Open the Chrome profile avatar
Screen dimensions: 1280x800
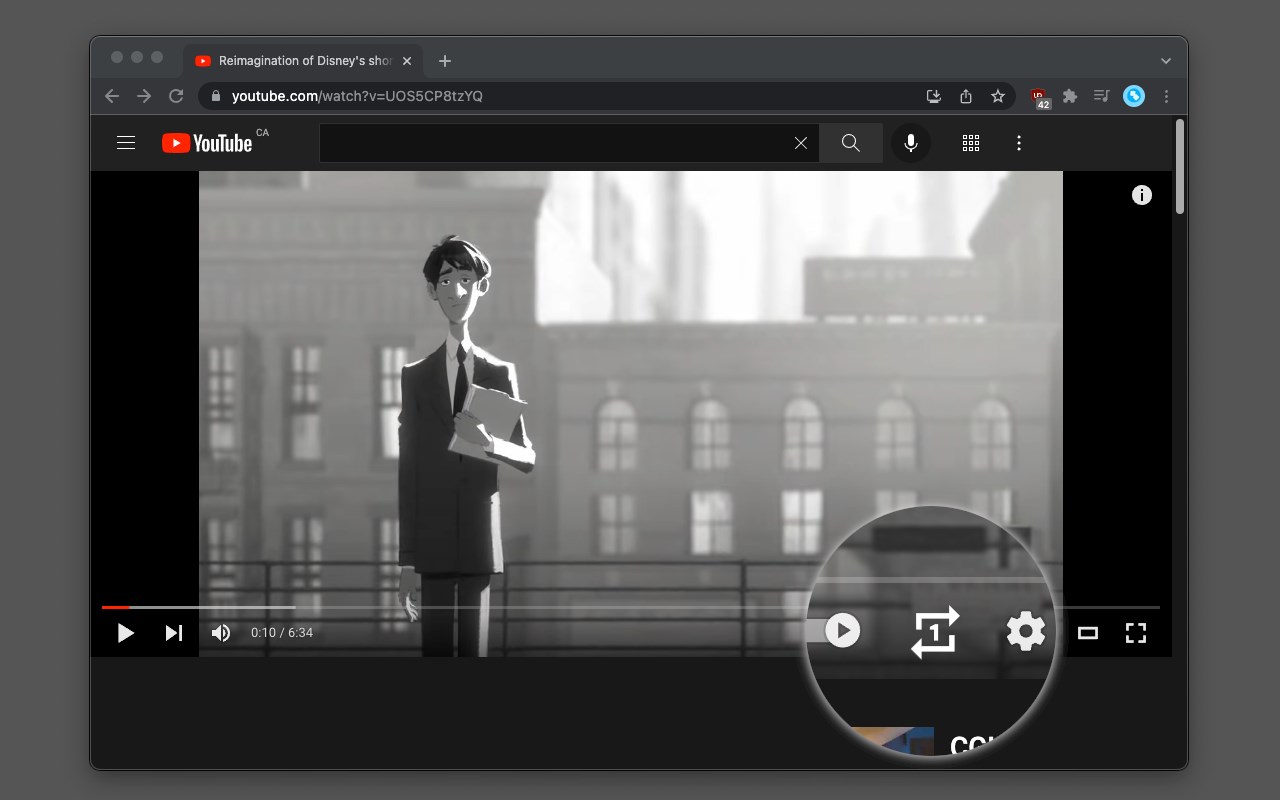pos(1134,96)
